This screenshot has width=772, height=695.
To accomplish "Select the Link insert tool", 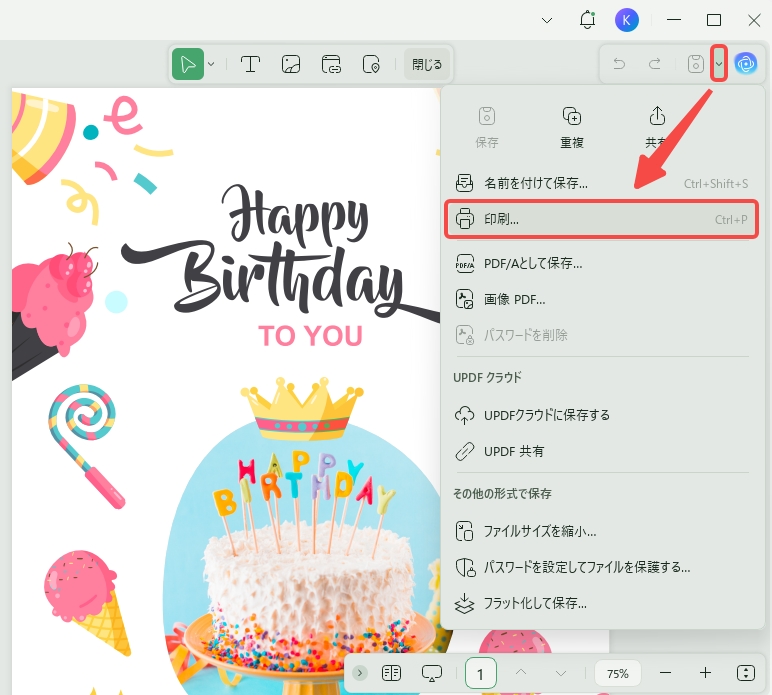I will pos(331,64).
